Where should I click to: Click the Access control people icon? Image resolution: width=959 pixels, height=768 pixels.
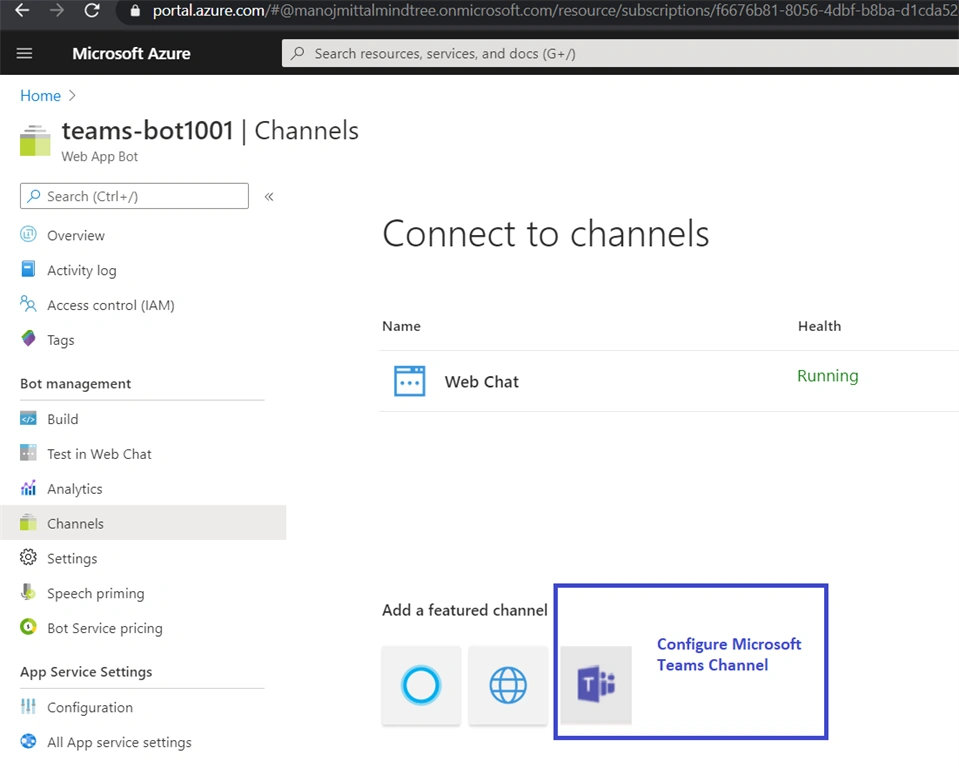pos(28,303)
